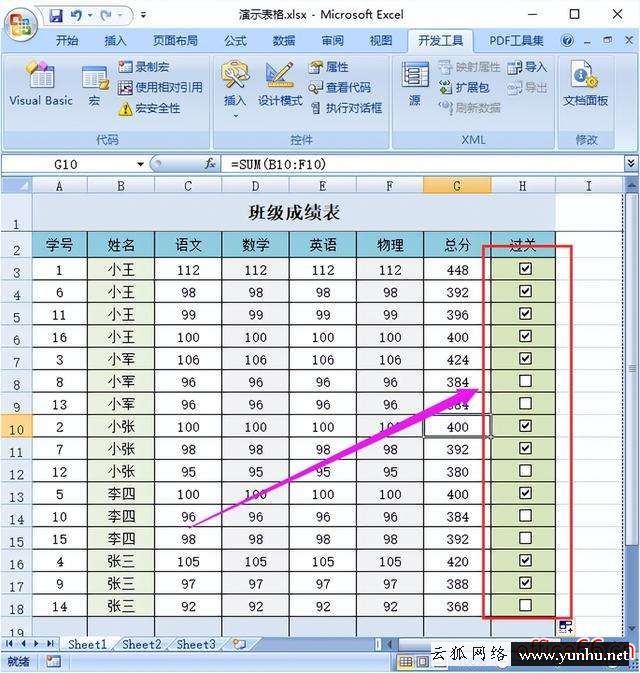Open the Name Box dropdown arrow
This screenshot has width=640, height=673.
(x=140, y=164)
